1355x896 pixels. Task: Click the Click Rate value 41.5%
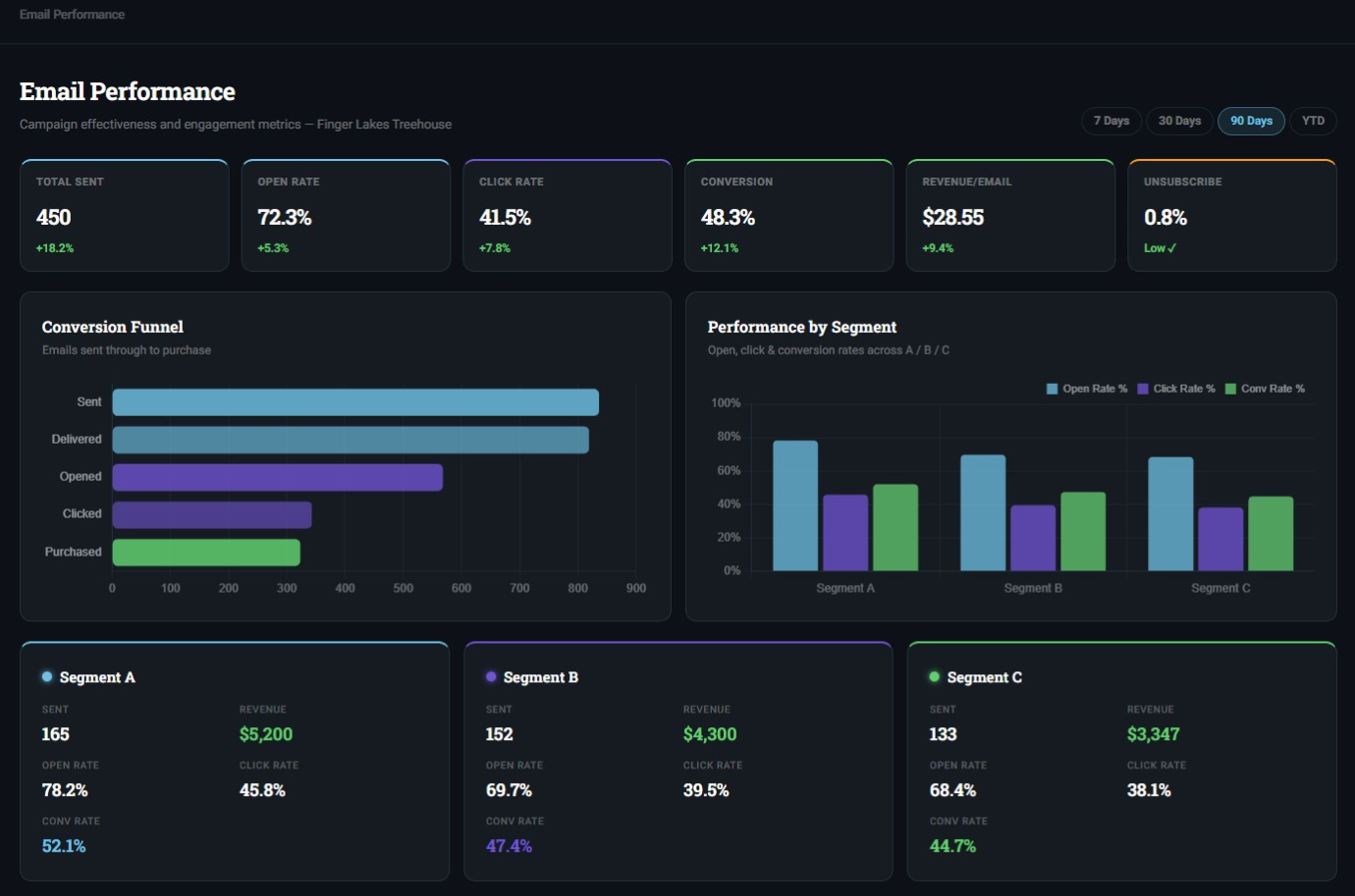(505, 217)
